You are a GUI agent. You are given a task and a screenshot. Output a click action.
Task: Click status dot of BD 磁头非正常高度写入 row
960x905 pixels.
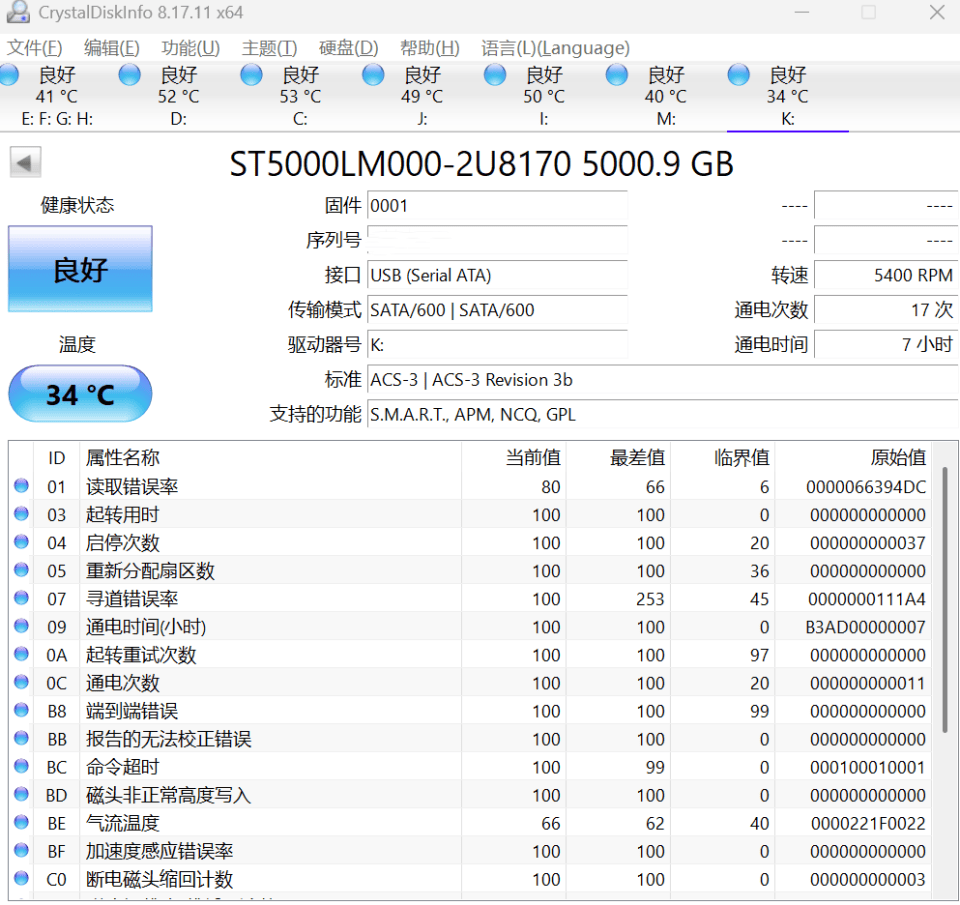click(21, 794)
